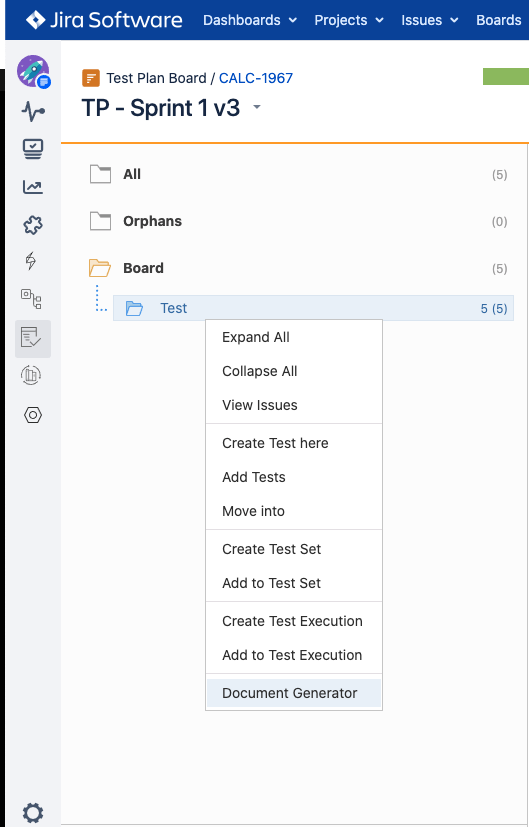
Task: Open the CALC-1967 issue link
Action: tap(256, 78)
